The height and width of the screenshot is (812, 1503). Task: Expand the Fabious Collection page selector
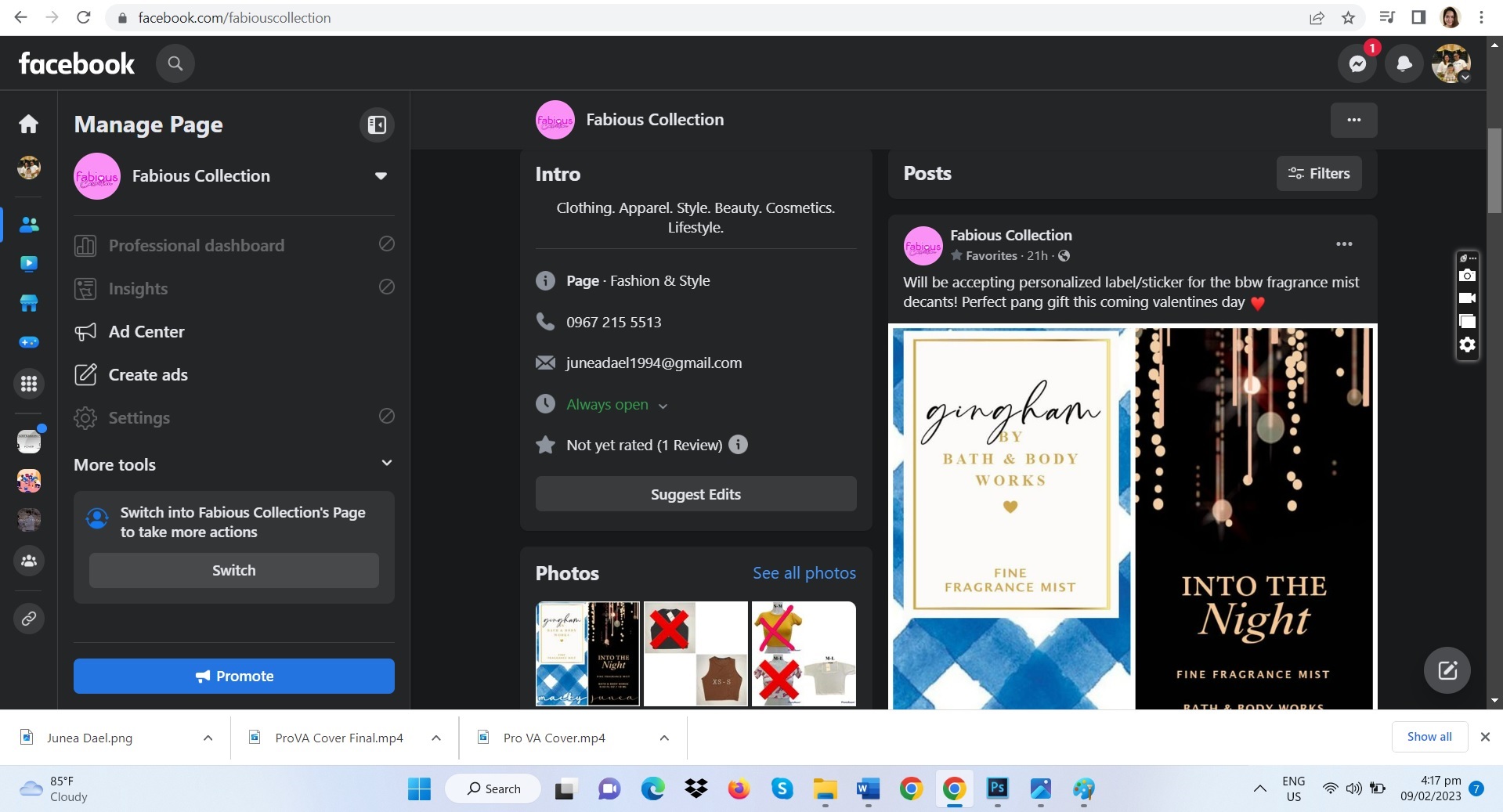pyautogui.click(x=381, y=176)
